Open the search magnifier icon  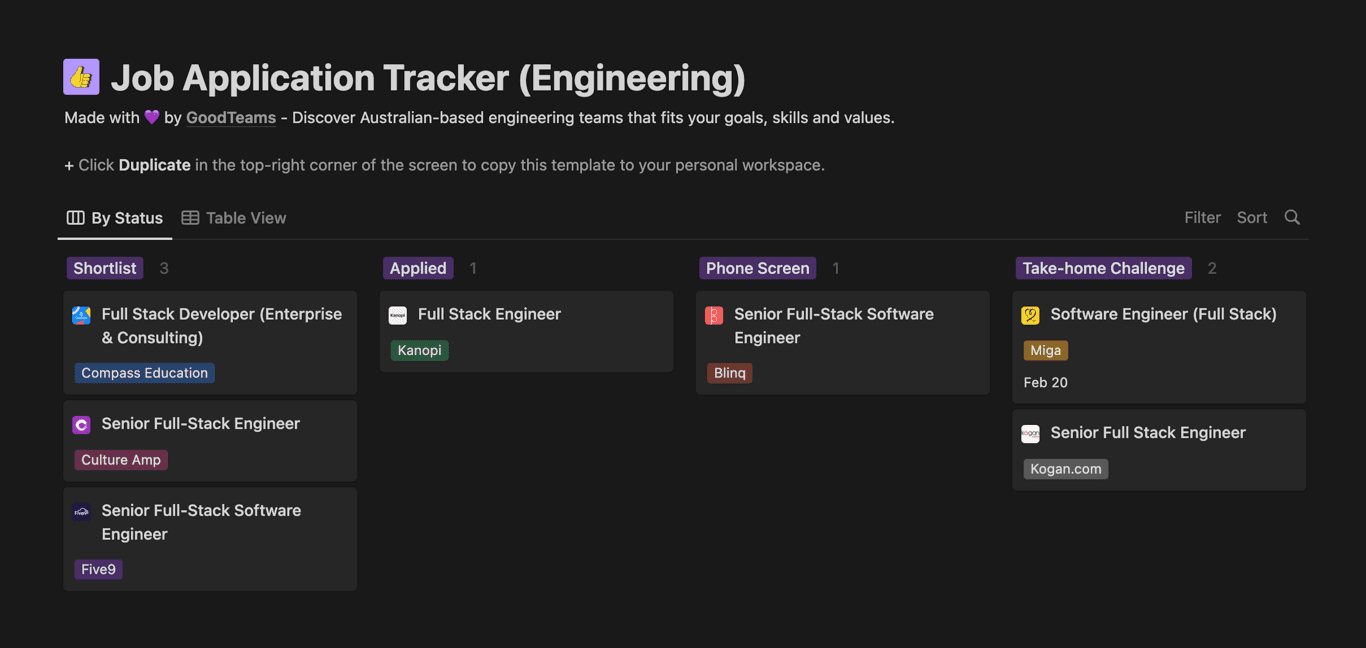pyautogui.click(x=1292, y=217)
